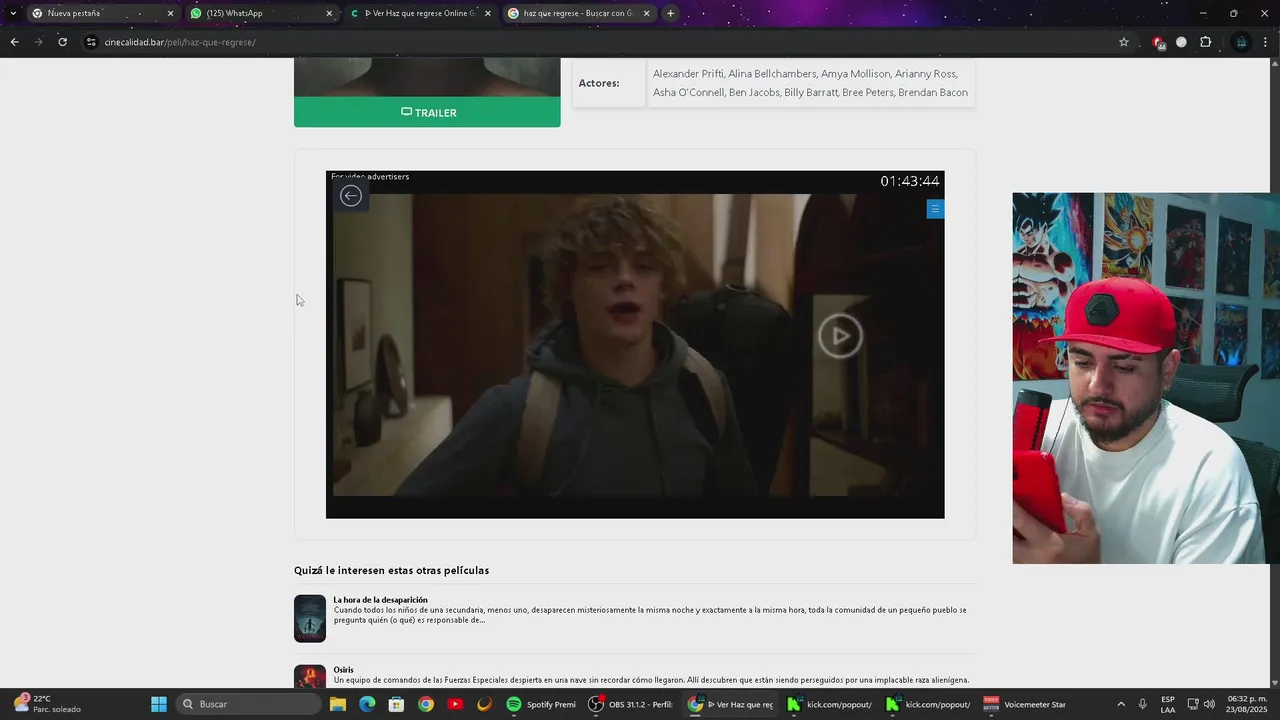Open a new tab with the plus button
The image size is (1280, 720).
[670, 13]
